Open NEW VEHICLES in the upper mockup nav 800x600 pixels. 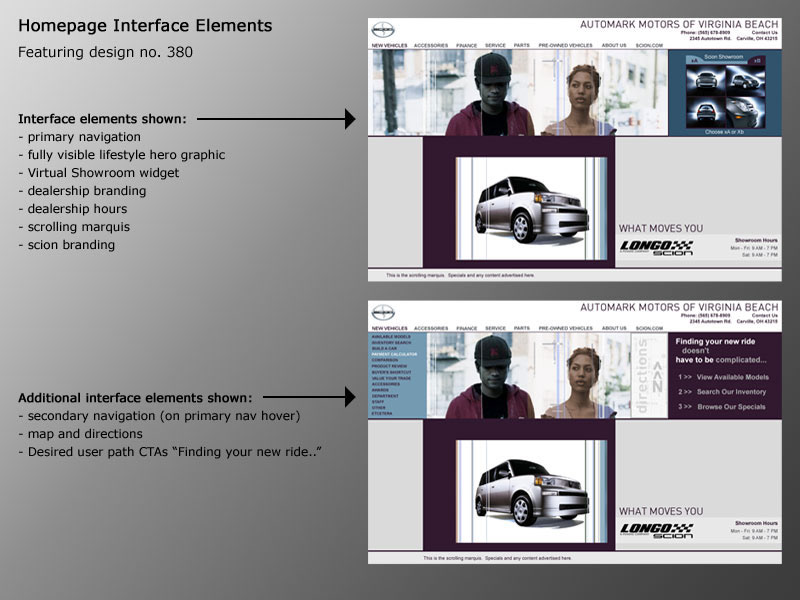[389, 45]
